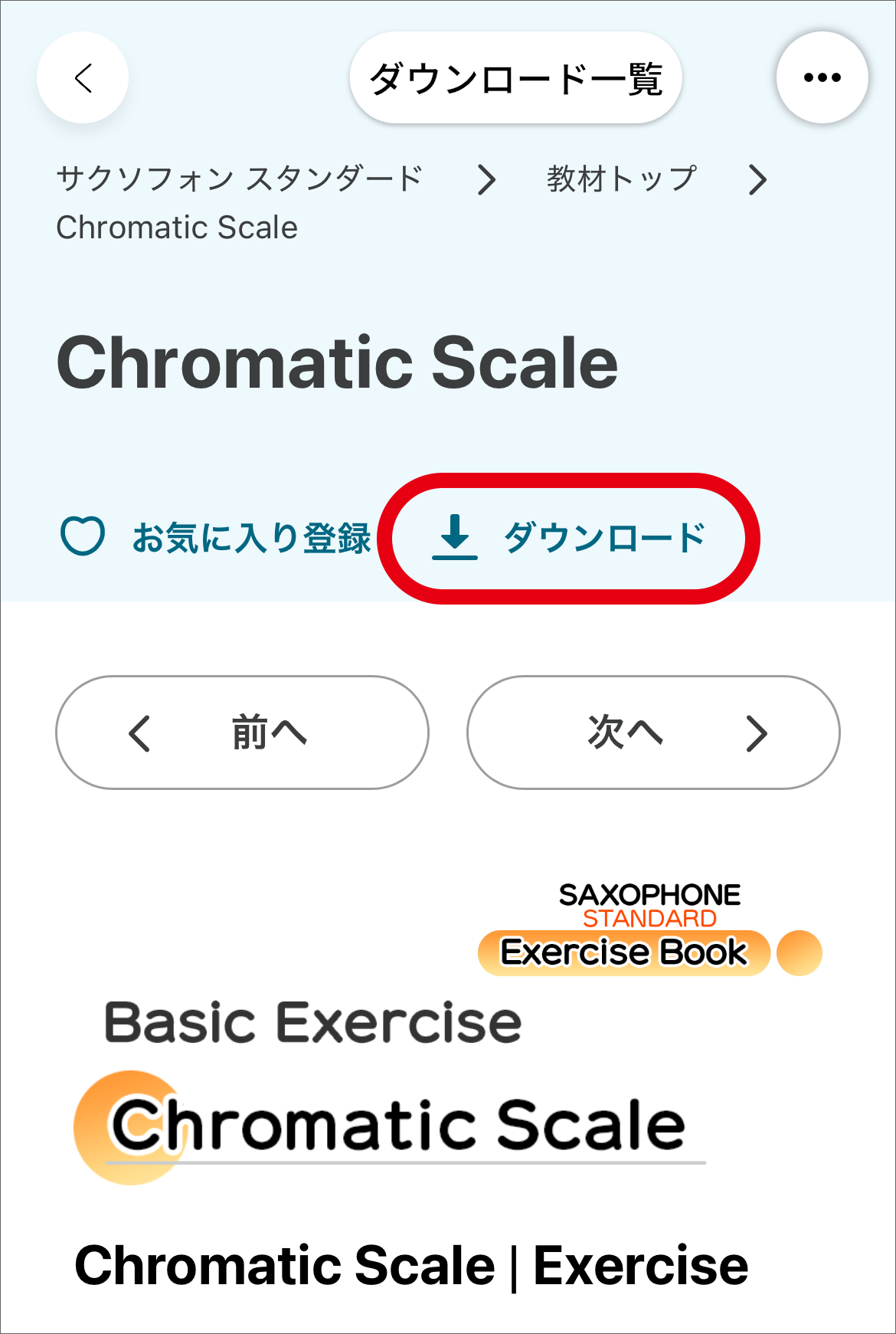Click the orange circle beside Exercise Book
896x1334 pixels.
tap(800, 953)
